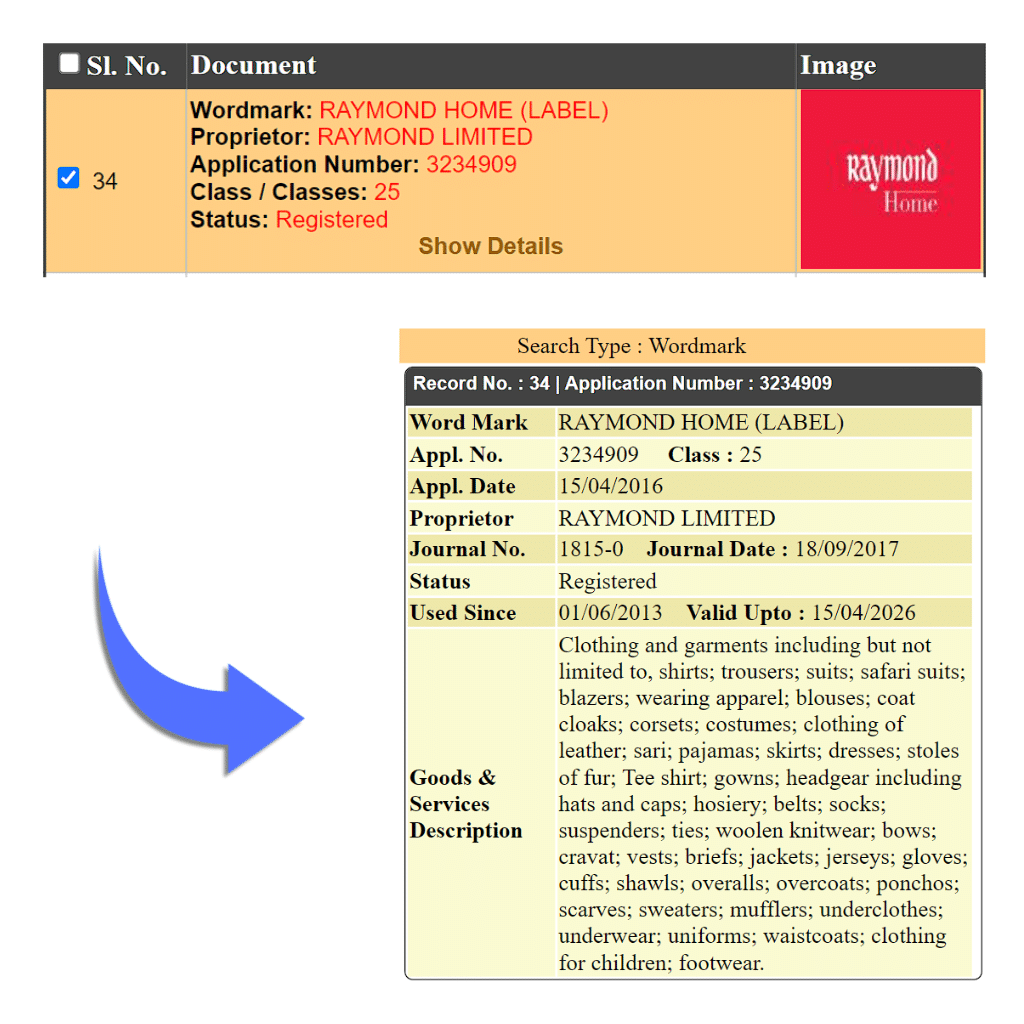Click the red class value 25
The image size is (1024, 1024).
(387, 192)
